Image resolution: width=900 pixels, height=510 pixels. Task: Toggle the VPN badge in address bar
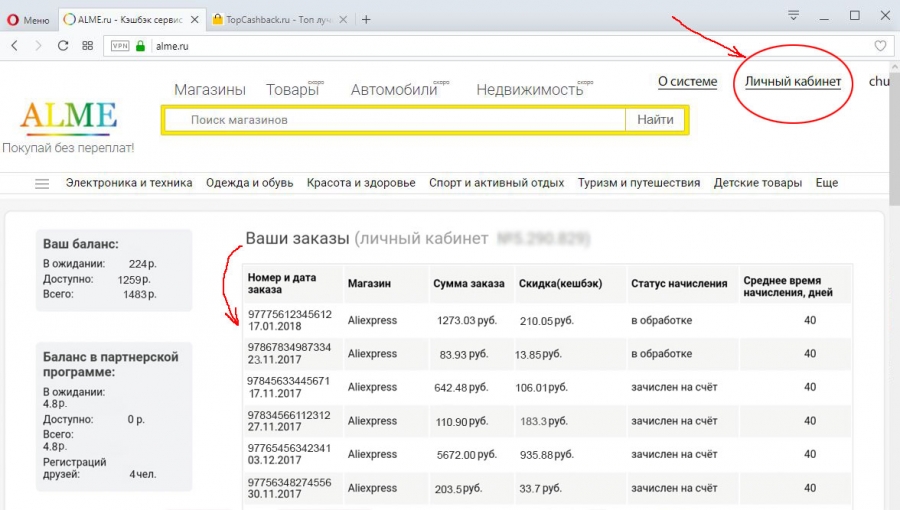(120, 46)
